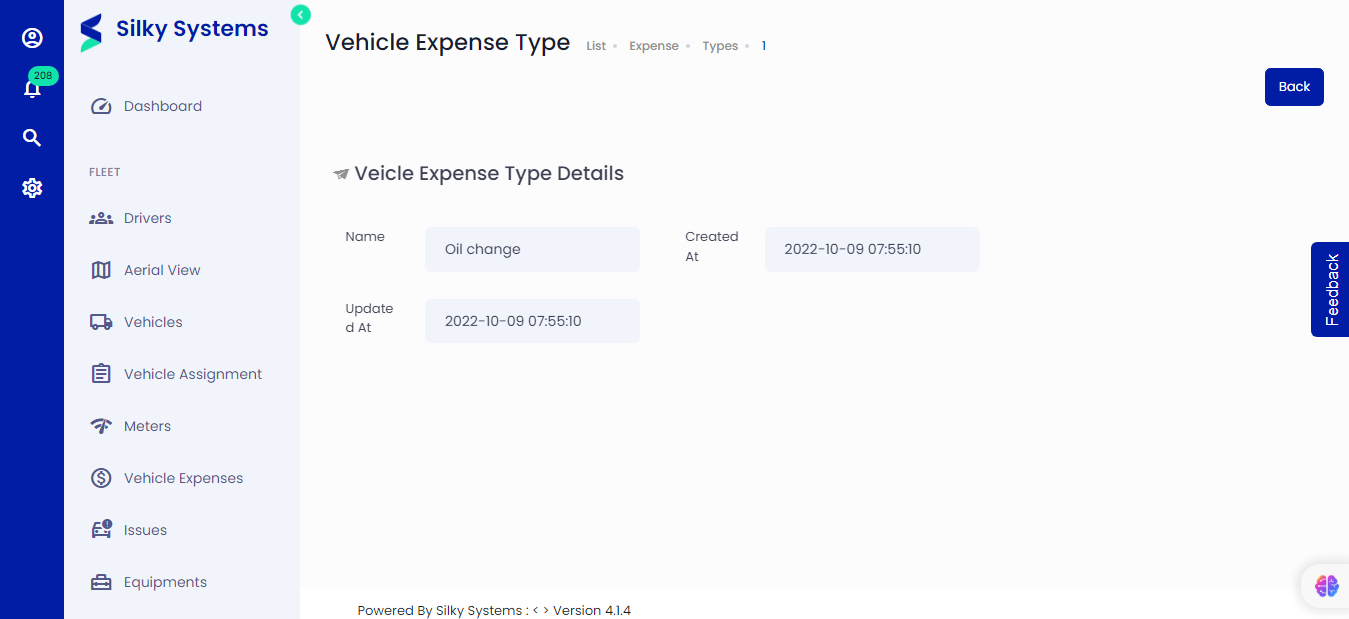Open the AI assistant brain icon
This screenshot has height=619, width=1349.
(1325, 585)
